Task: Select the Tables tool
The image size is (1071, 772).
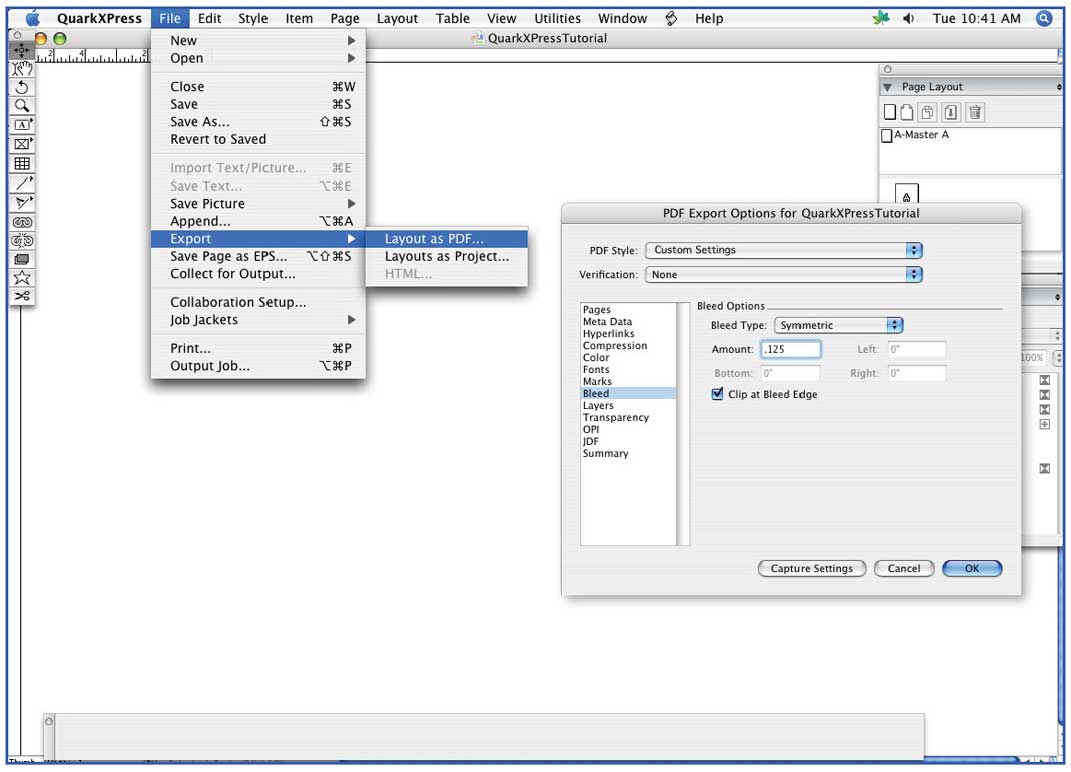Action: 22,163
